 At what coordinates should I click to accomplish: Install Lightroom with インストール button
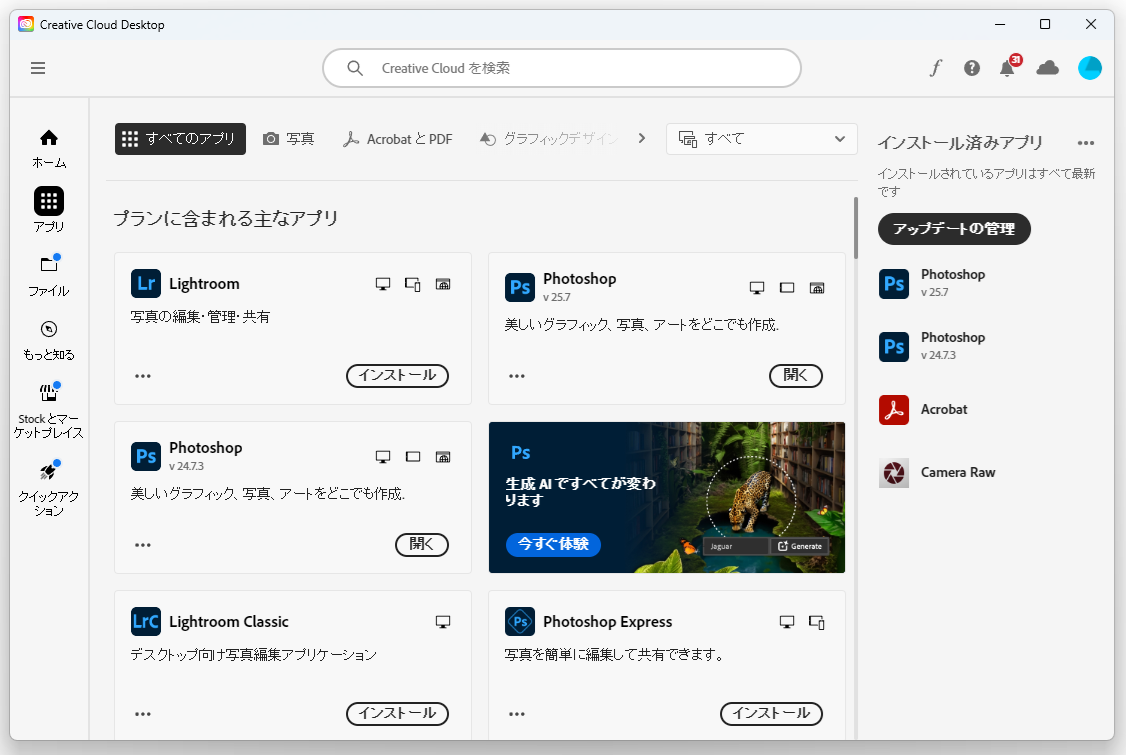[x=397, y=375]
